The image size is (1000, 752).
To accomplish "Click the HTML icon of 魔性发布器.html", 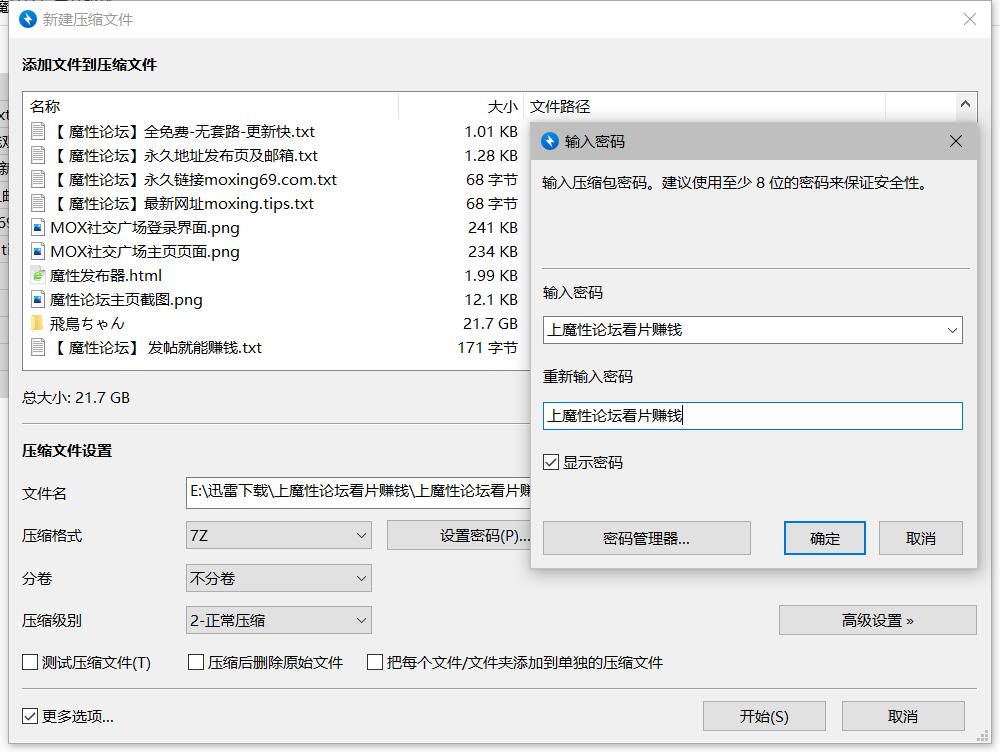I will click(x=38, y=276).
